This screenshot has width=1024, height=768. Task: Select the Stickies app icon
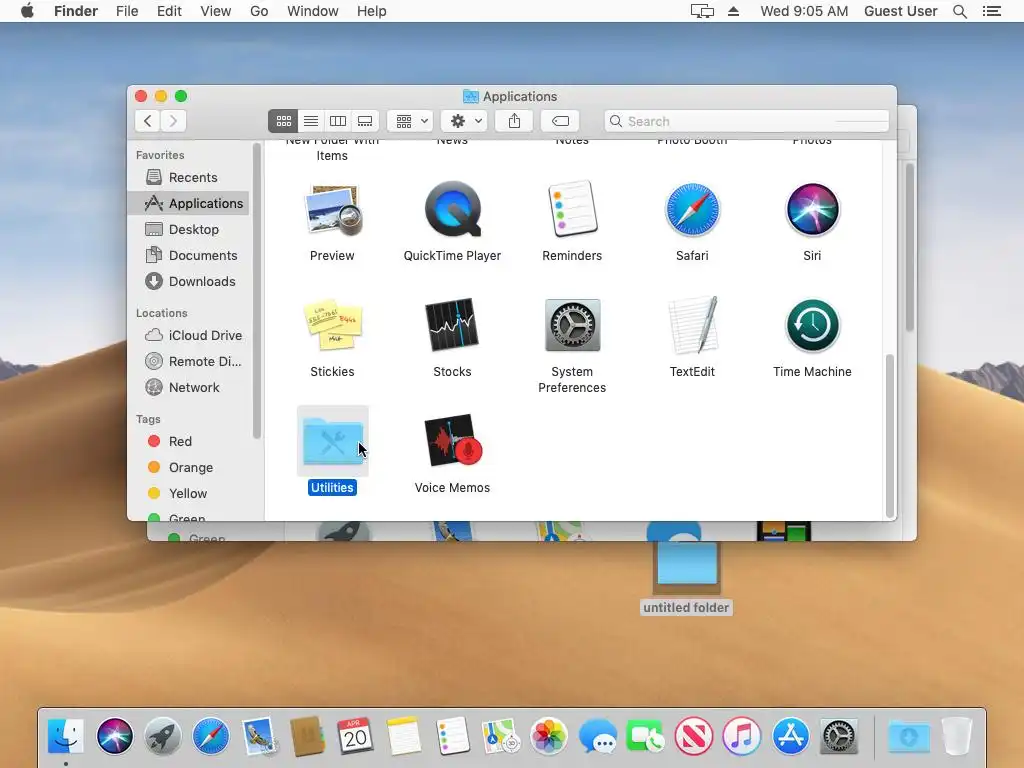pyautogui.click(x=332, y=325)
